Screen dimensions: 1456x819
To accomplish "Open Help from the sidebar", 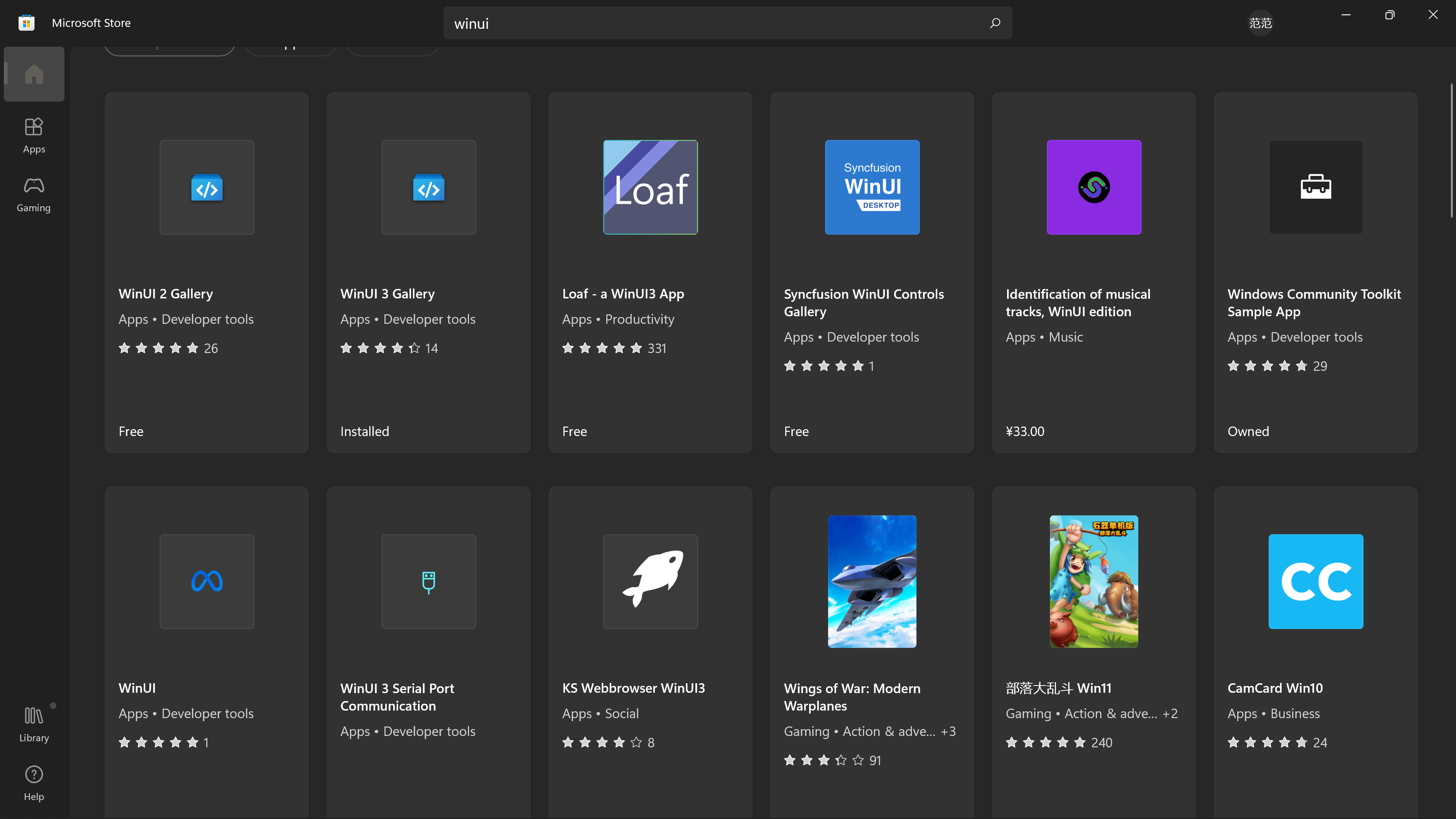I will coord(33,783).
